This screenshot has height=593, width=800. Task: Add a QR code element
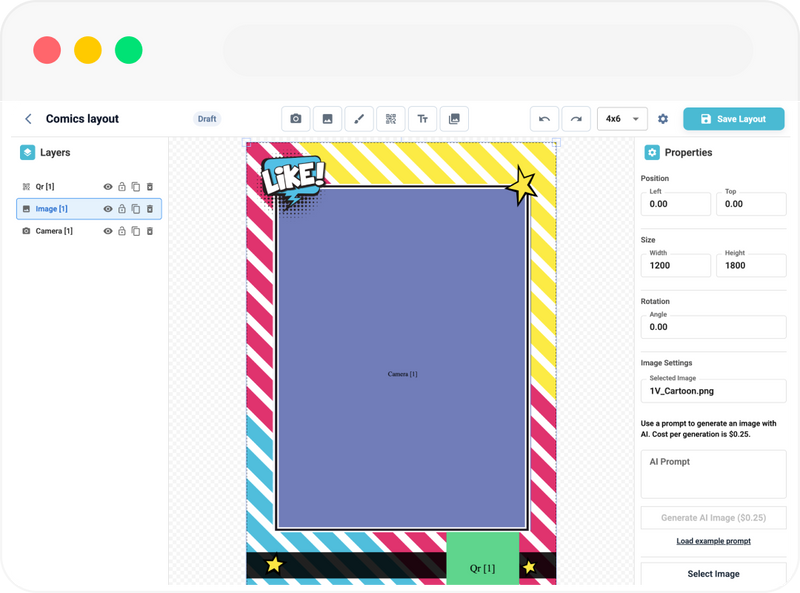click(391, 119)
